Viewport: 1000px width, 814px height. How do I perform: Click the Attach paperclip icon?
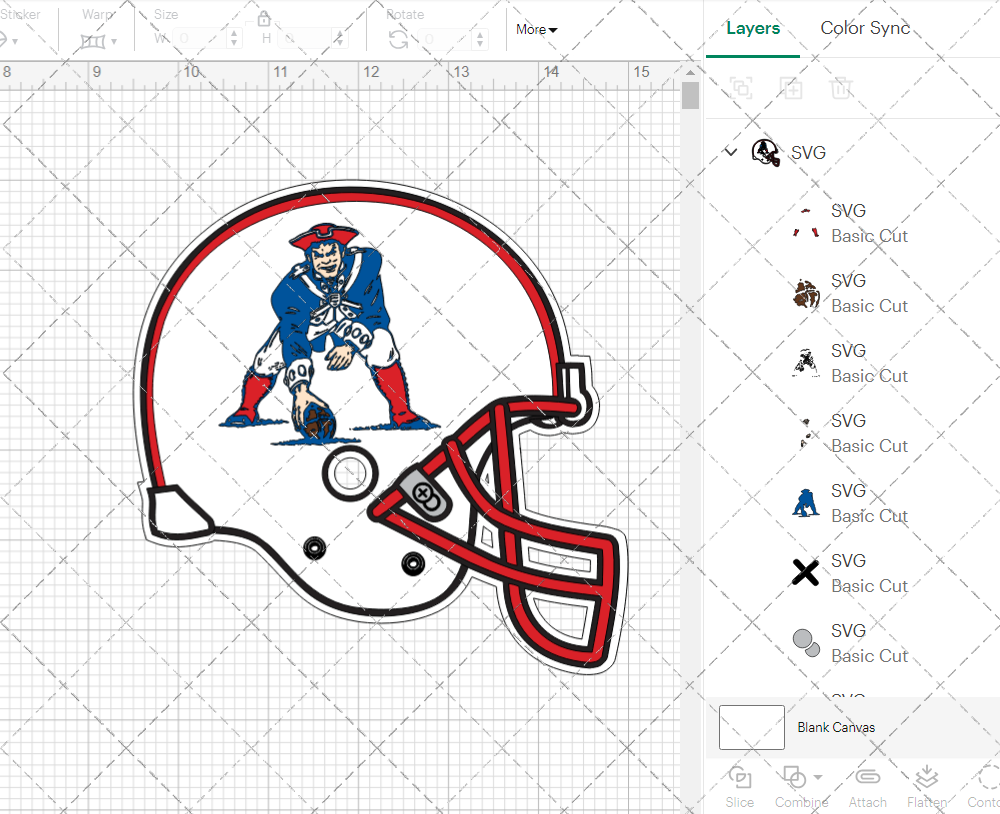pos(867,778)
